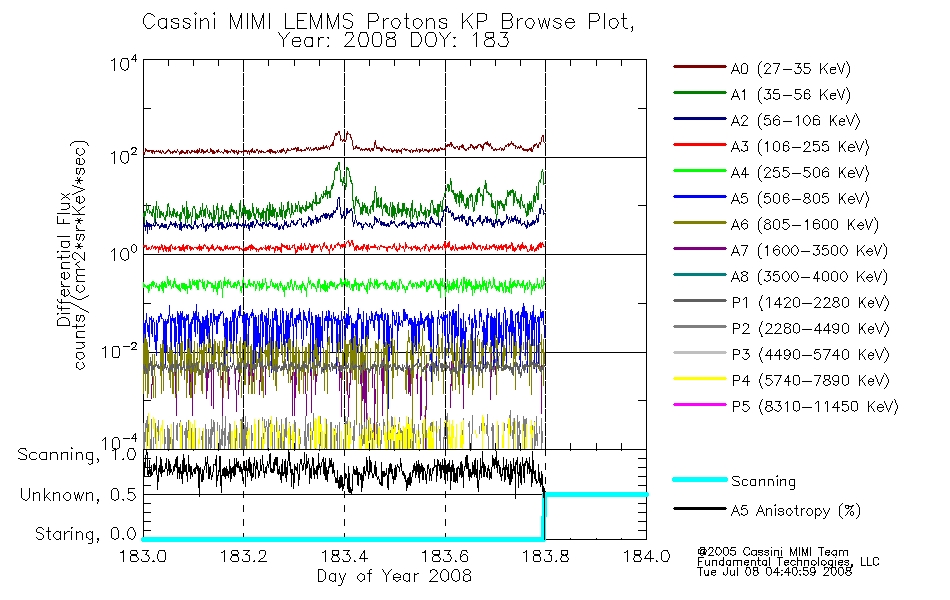Click the yellow P4 legend line

[x=699, y=379]
